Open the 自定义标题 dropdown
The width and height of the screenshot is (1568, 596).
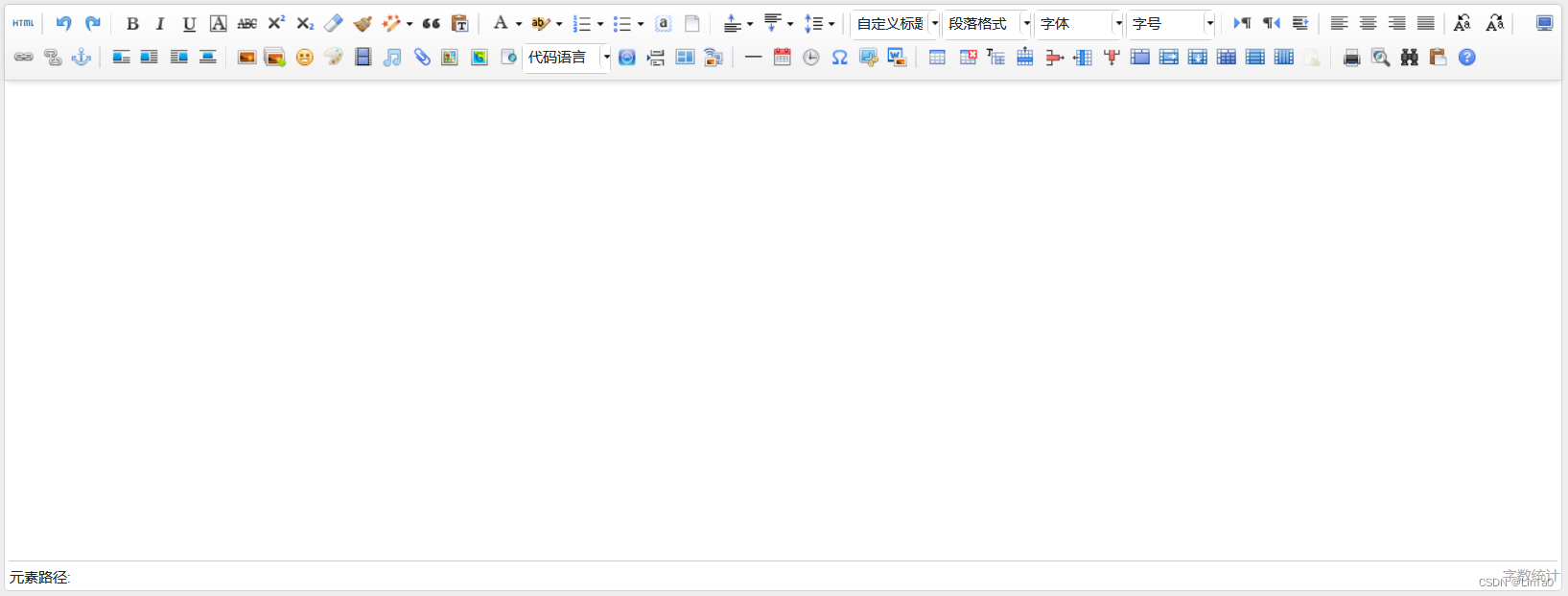pos(895,23)
